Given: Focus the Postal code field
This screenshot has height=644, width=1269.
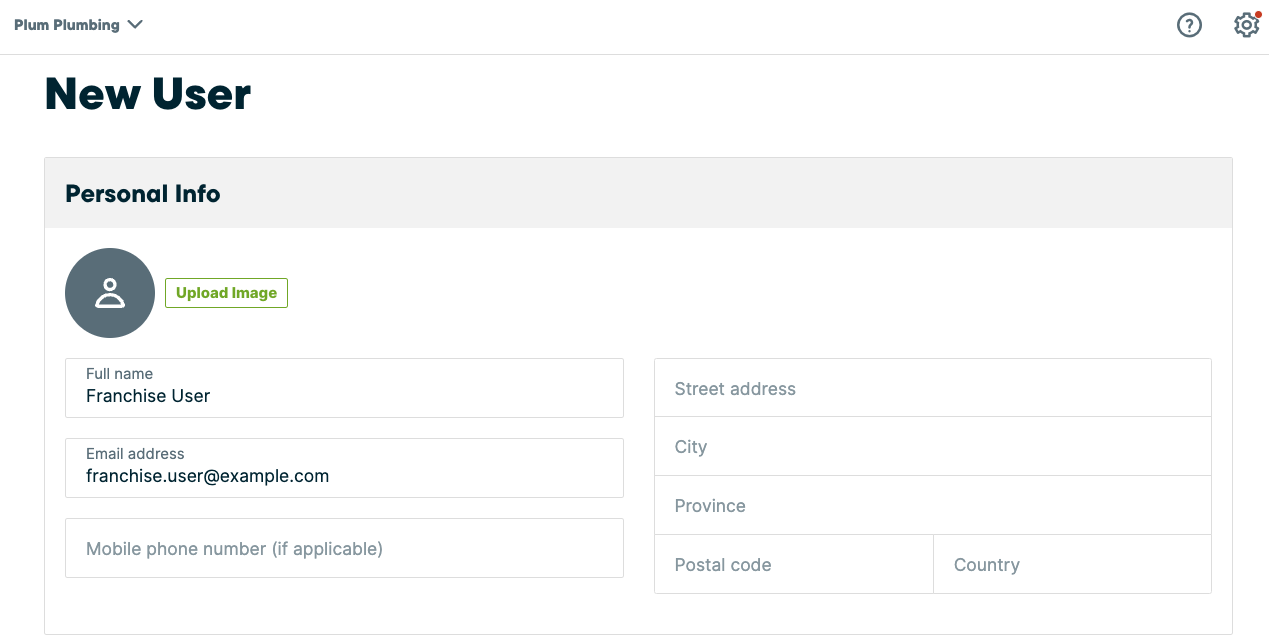Looking at the screenshot, I should [x=794, y=564].
